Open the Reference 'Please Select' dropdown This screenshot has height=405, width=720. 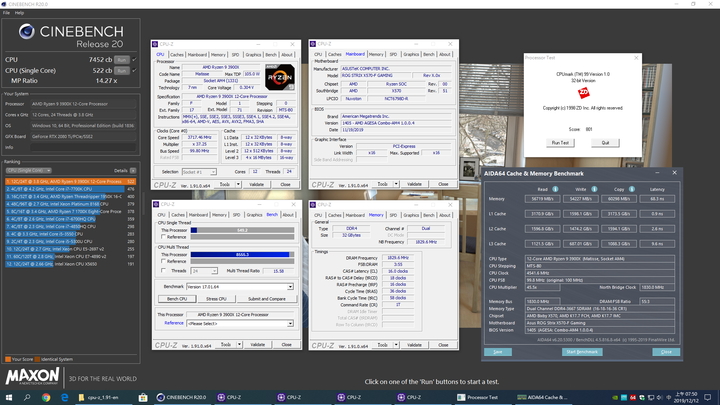[x=240, y=323]
